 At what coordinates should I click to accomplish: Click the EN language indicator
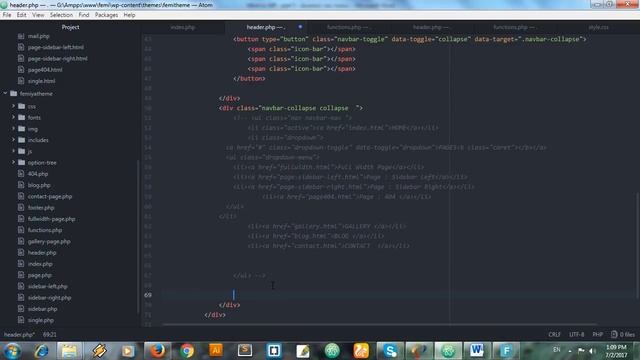pyautogui.click(x=557, y=350)
